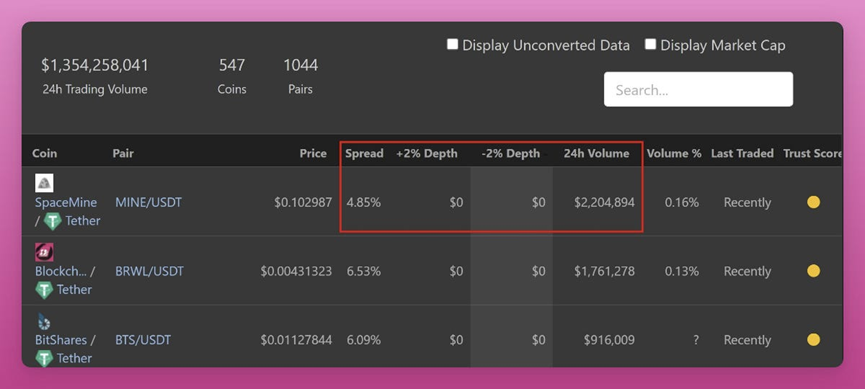This screenshot has width=865, height=389.
Task: Click the SpaceMine coin logo icon
Action: pos(44,183)
